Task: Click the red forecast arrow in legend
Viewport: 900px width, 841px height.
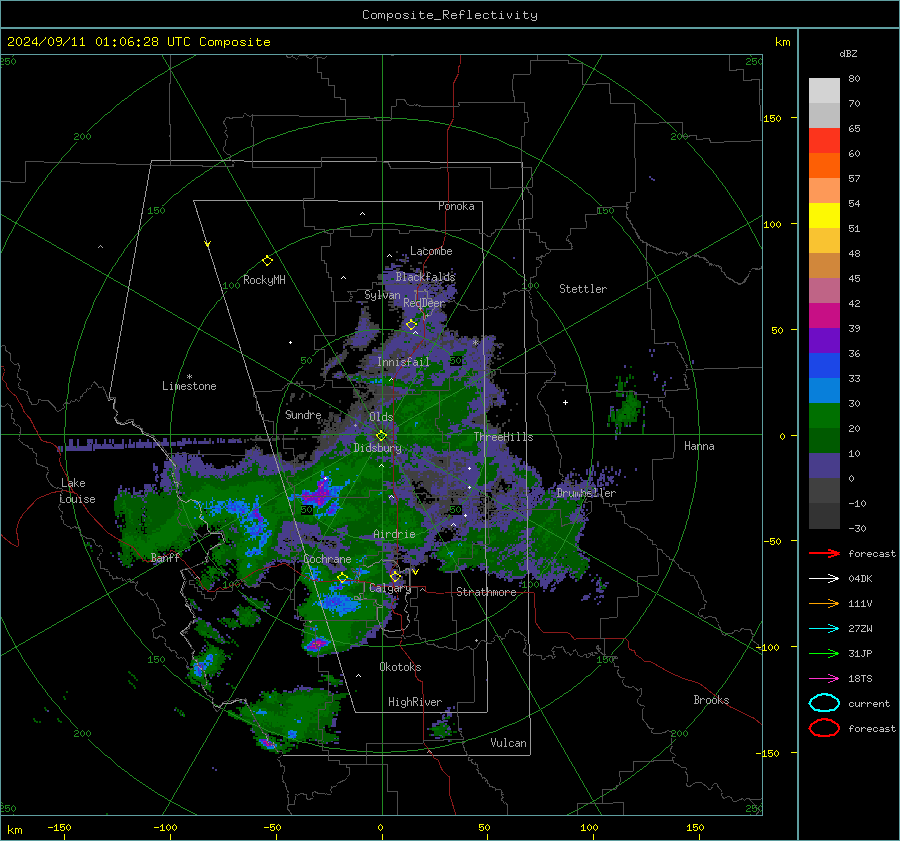Action: [x=824, y=553]
